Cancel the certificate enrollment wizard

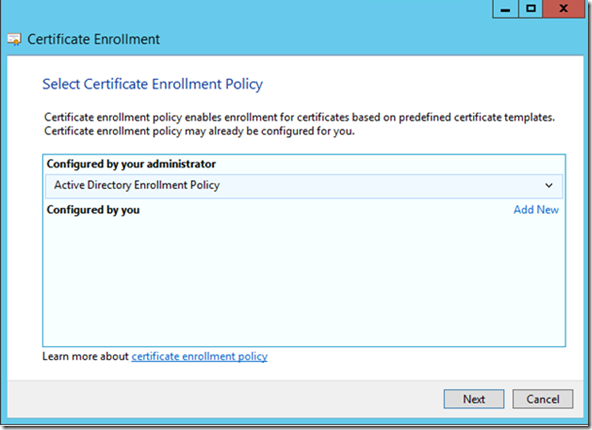pyautogui.click(x=543, y=399)
